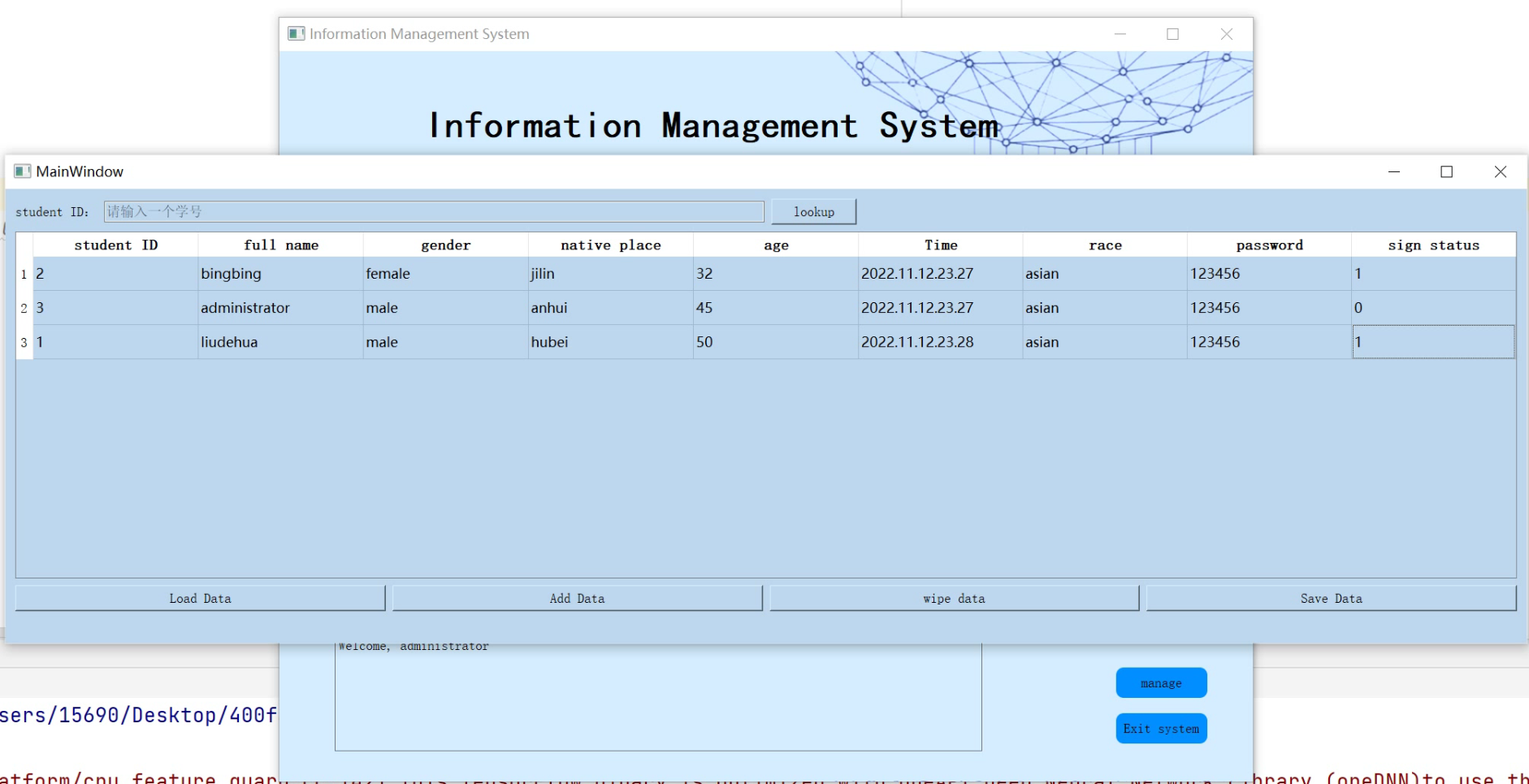Load Data into the table
1529x784 pixels.
[x=200, y=598]
